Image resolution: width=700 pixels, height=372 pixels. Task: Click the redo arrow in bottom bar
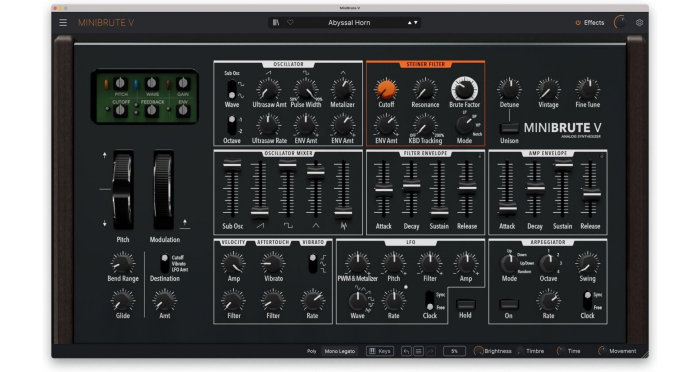point(430,351)
